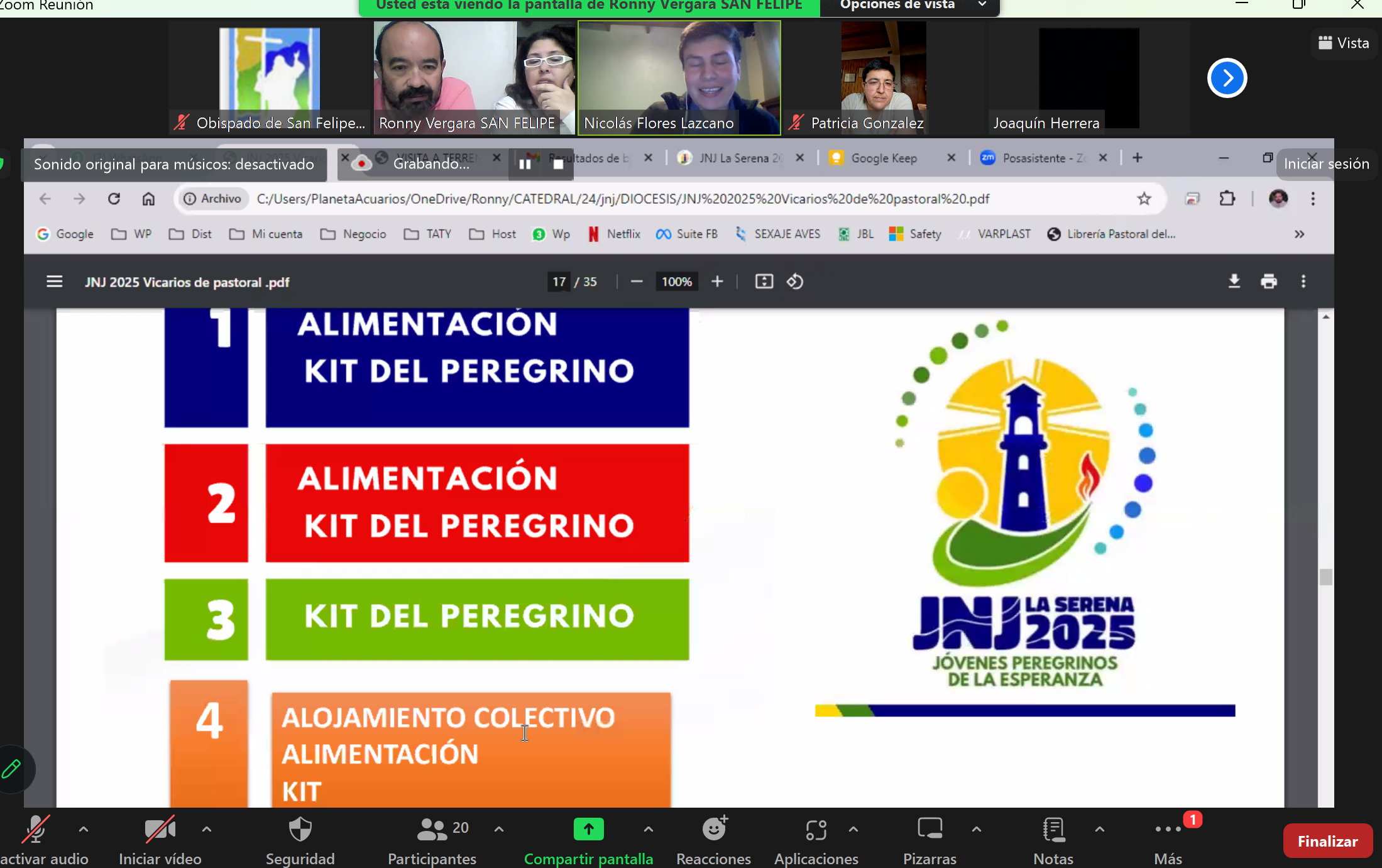The image size is (1382, 868).
Task: Pause the recording
Action: pyautogui.click(x=525, y=164)
